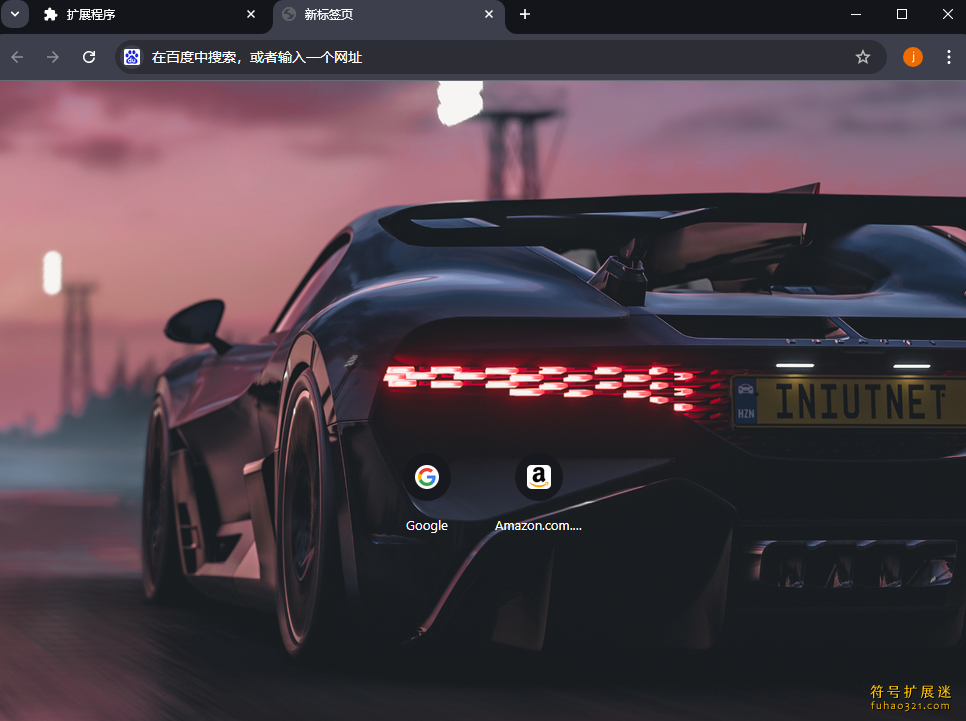Bookmark this page with star icon
The height and width of the screenshot is (721, 966).
coord(862,57)
